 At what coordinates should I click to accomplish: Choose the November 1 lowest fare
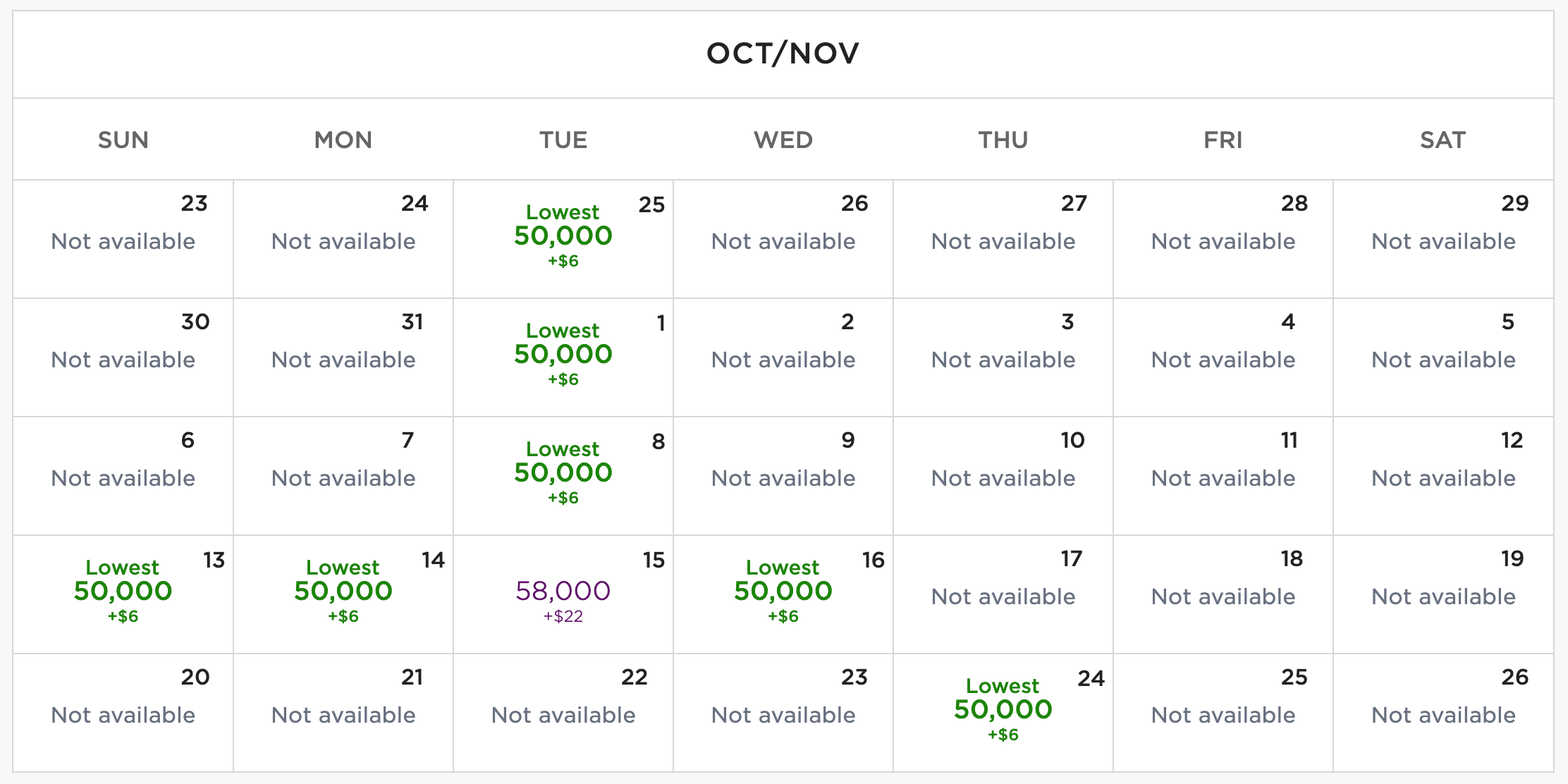click(x=563, y=355)
